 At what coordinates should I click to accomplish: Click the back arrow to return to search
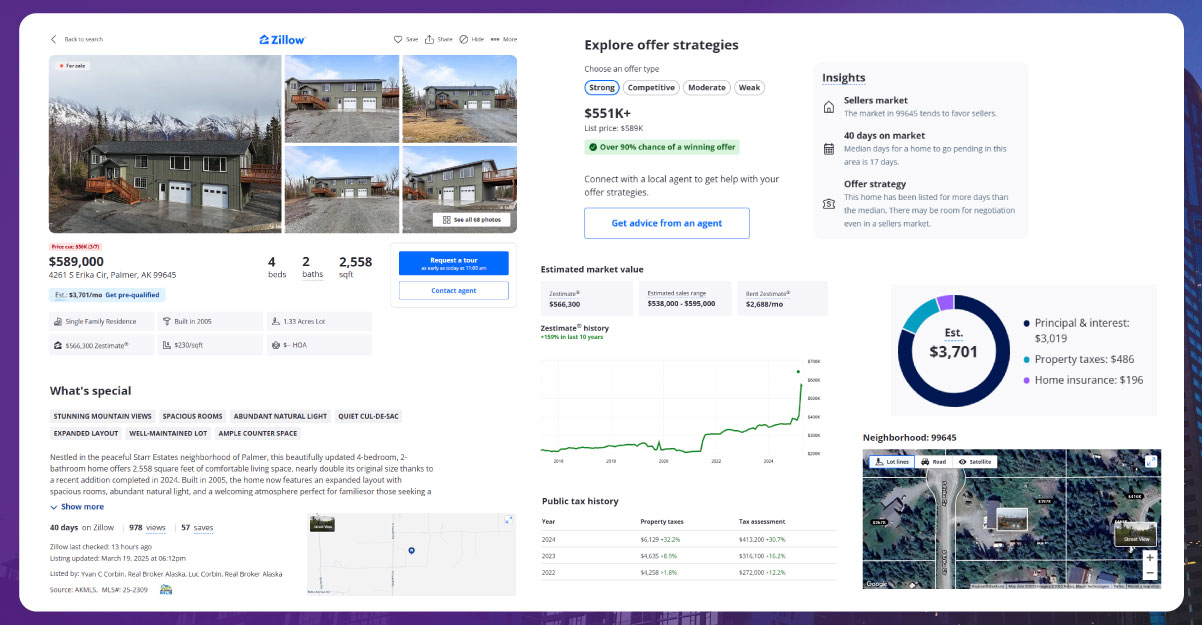coord(53,39)
